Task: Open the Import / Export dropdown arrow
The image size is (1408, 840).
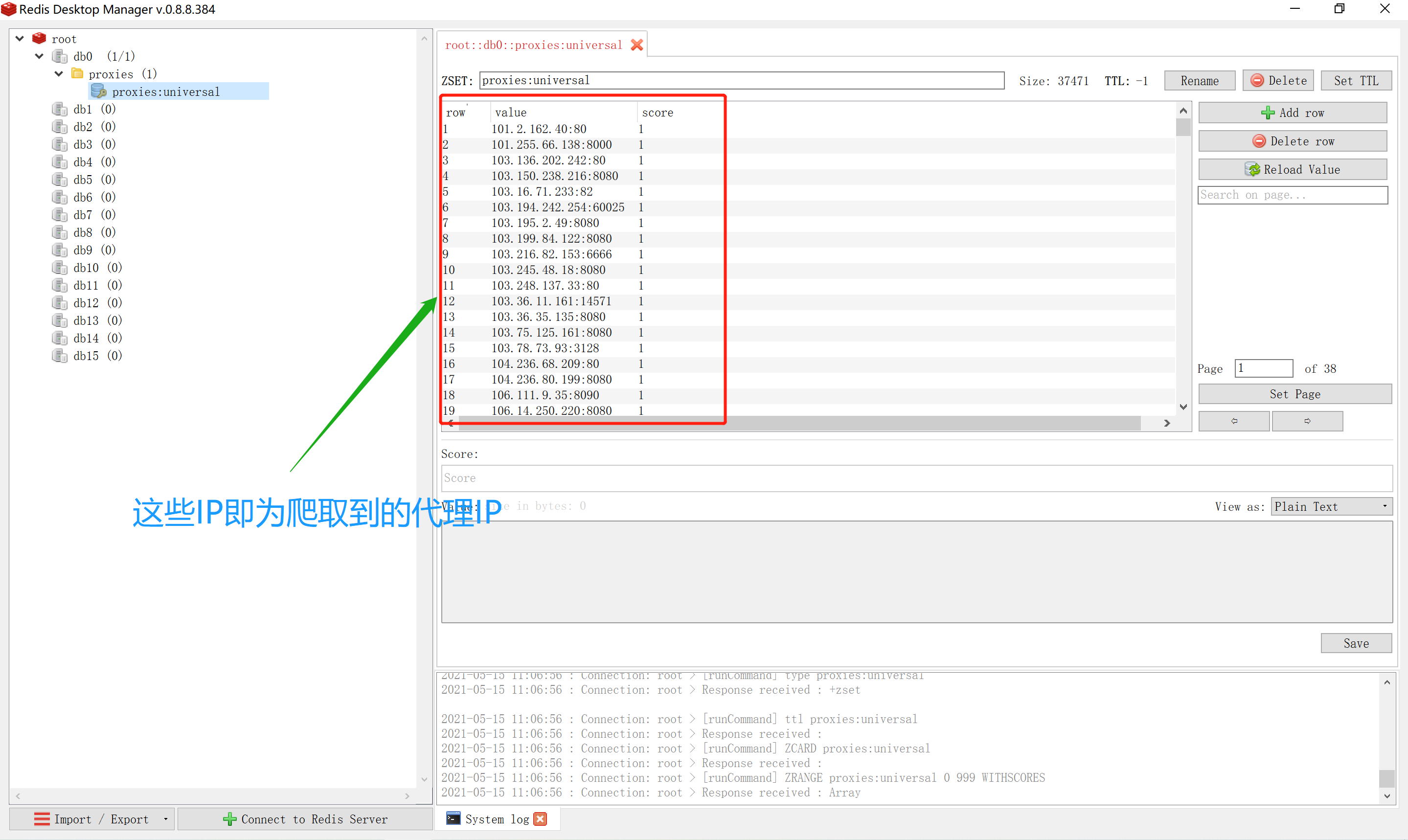Action: coord(166,819)
